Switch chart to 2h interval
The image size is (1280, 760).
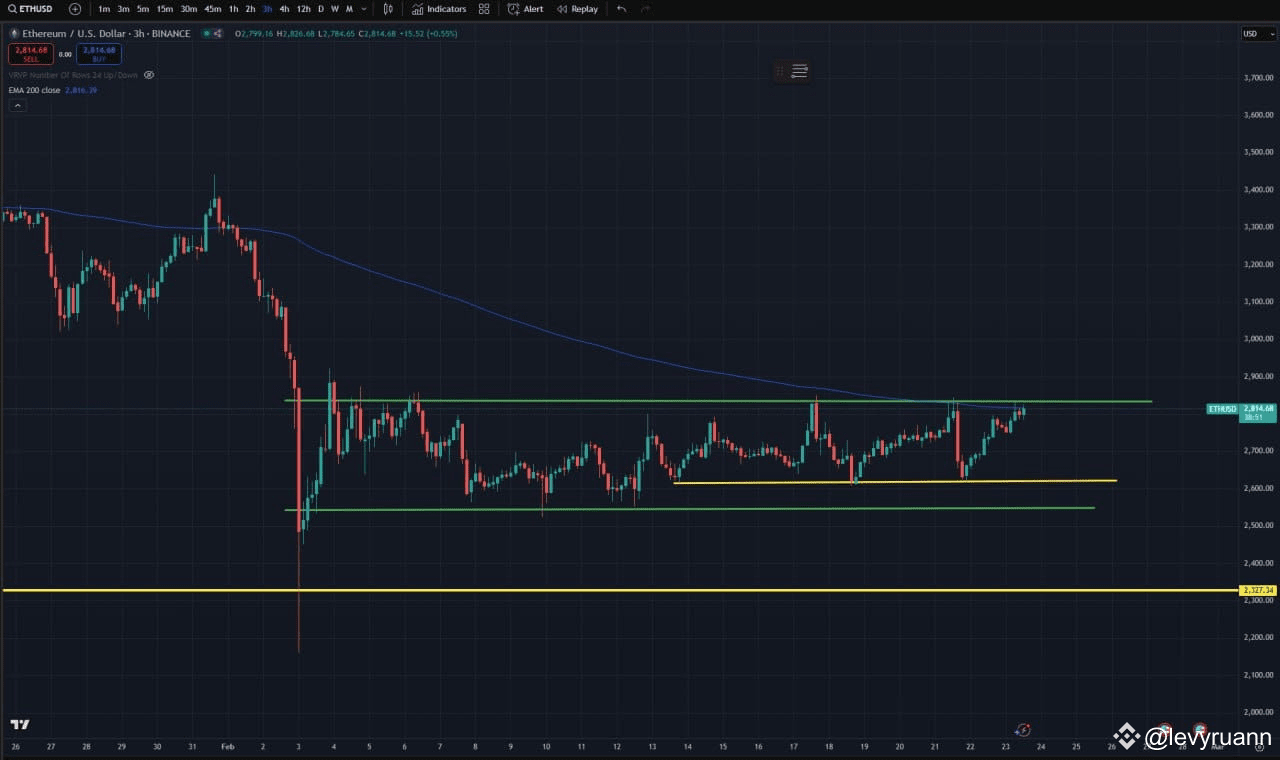pyautogui.click(x=250, y=9)
